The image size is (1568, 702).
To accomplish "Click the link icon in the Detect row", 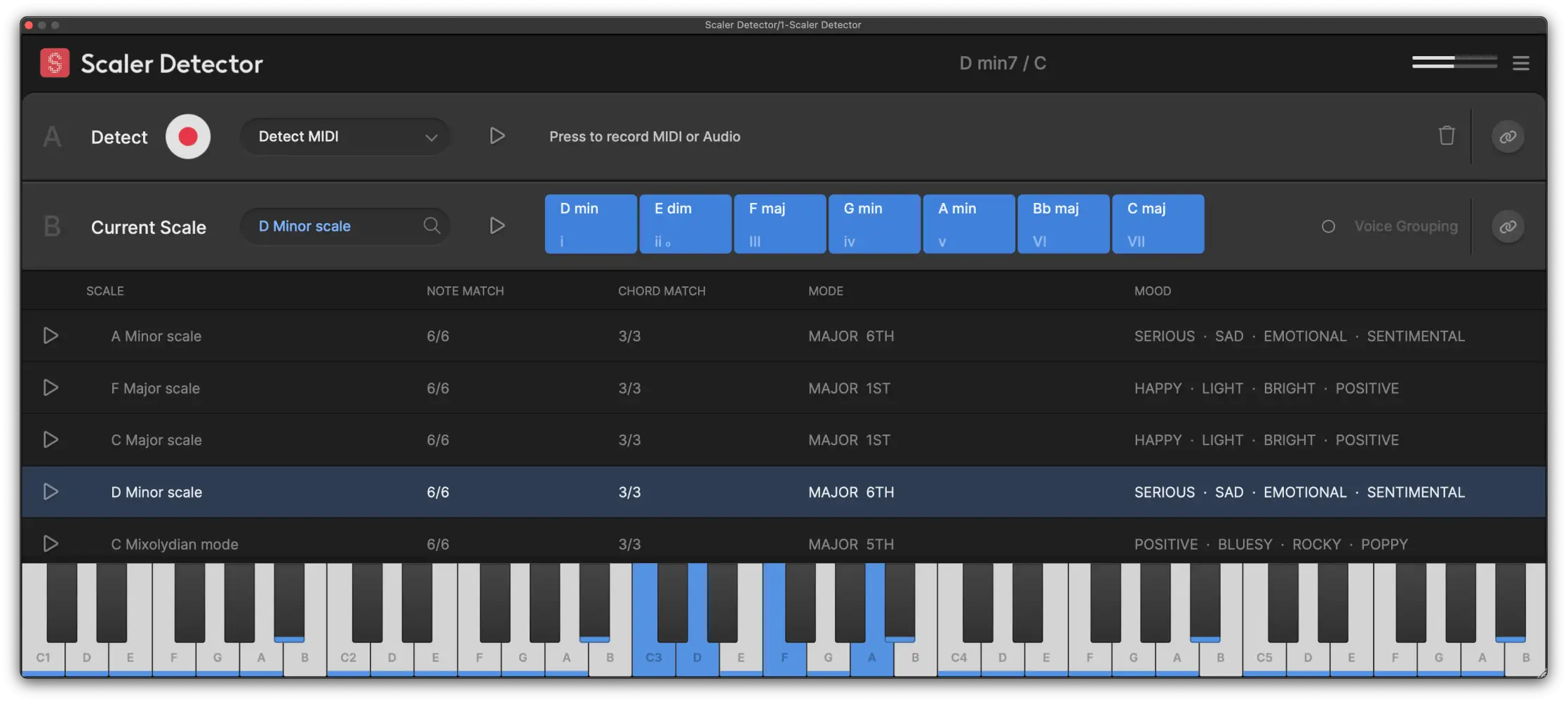I will pos(1508,136).
